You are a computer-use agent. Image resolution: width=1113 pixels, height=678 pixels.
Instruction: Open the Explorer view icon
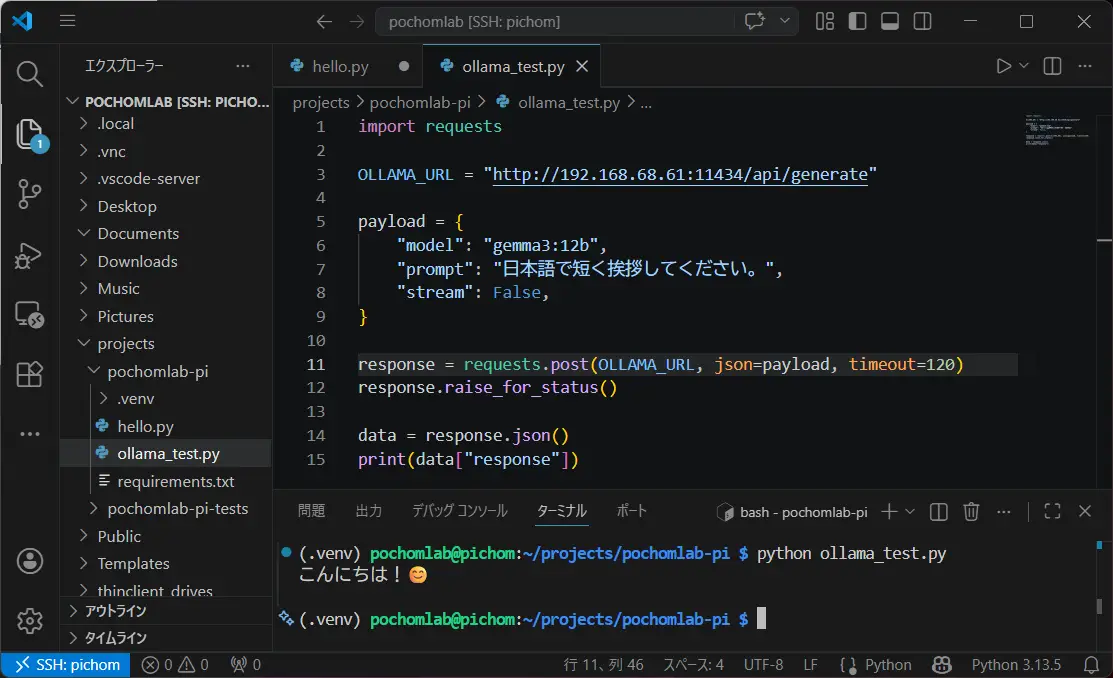pos(29,133)
